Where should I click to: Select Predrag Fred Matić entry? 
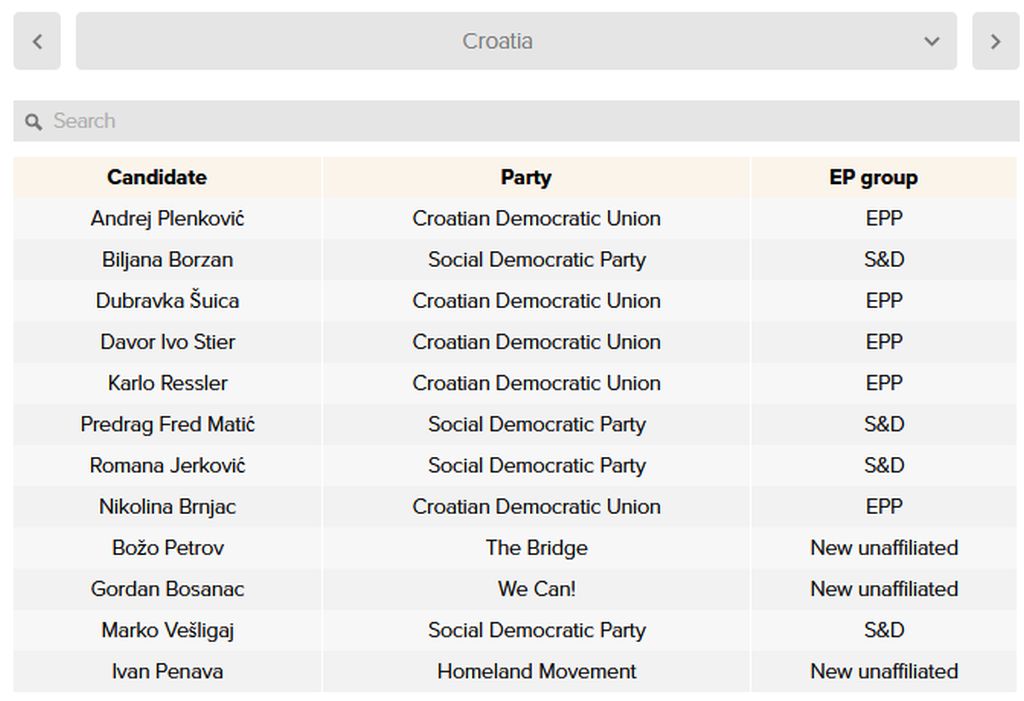[x=167, y=424]
